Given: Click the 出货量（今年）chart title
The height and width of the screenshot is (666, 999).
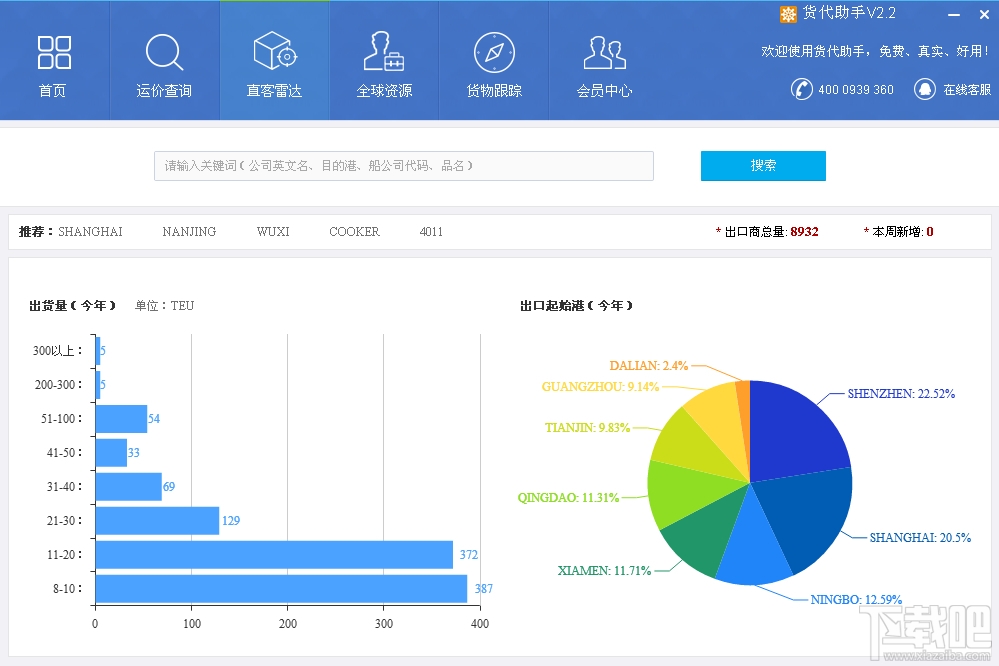Looking at the screenshot, I should pos(73,306).
